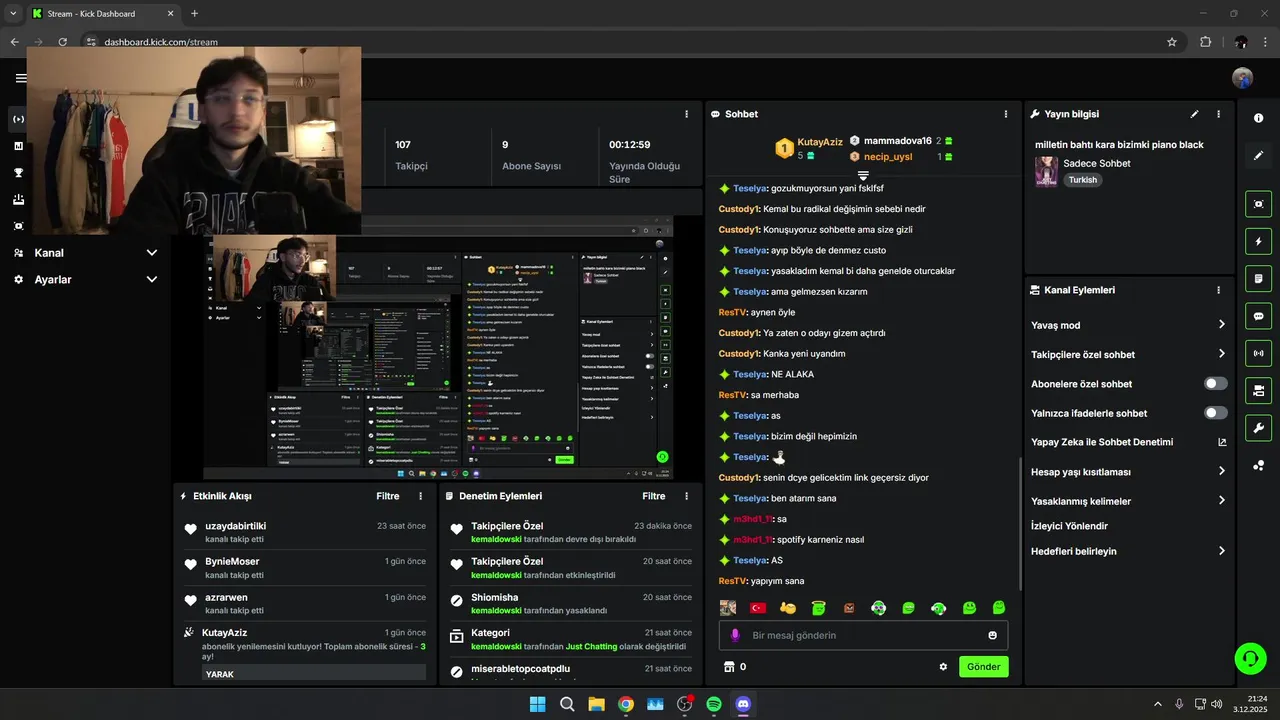Image resolution: width=1280 pixels, height=720 pixels.
Task: Collapse the chat leaderboard arrow
Action: tap(863, 176)
